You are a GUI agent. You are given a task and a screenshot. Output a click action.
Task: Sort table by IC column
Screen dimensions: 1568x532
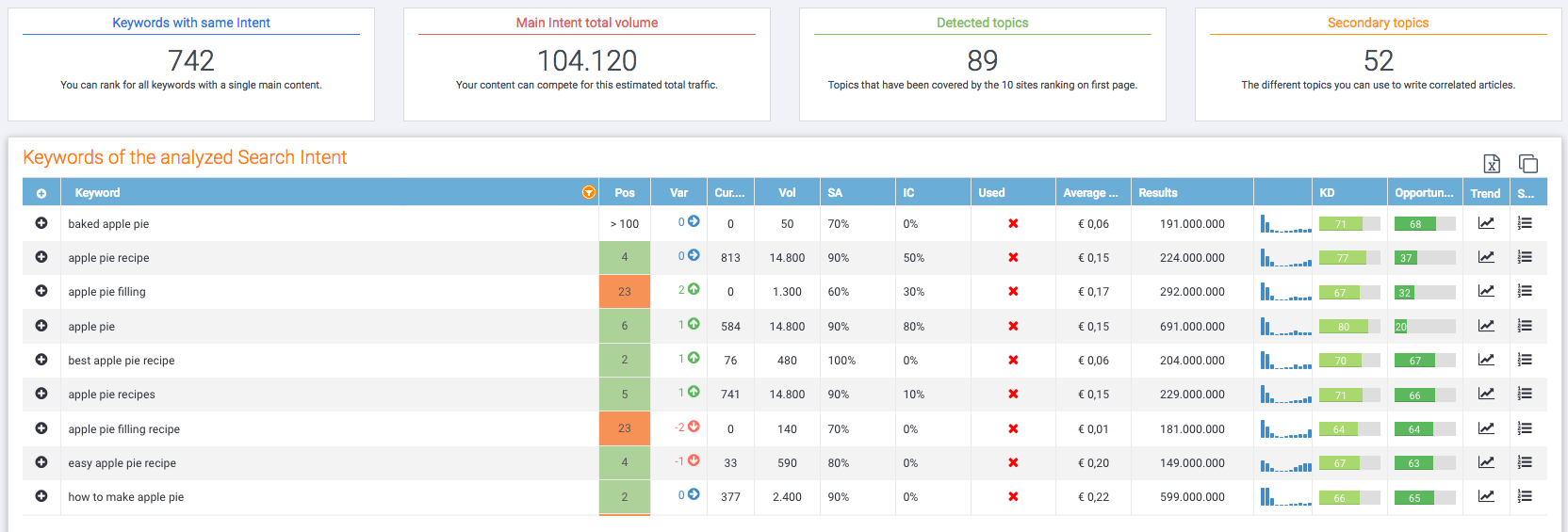pos(933,193)
